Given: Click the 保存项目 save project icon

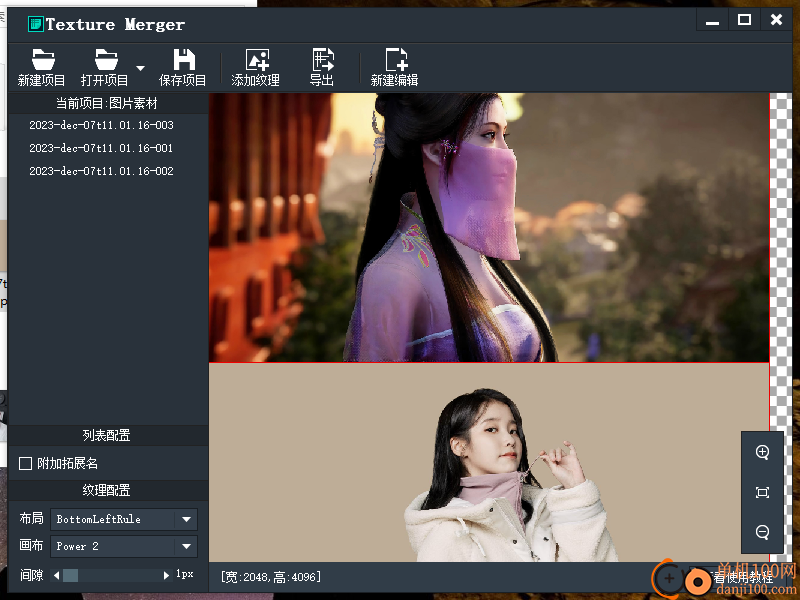Looking at the screenshot, I should [184, 60].
